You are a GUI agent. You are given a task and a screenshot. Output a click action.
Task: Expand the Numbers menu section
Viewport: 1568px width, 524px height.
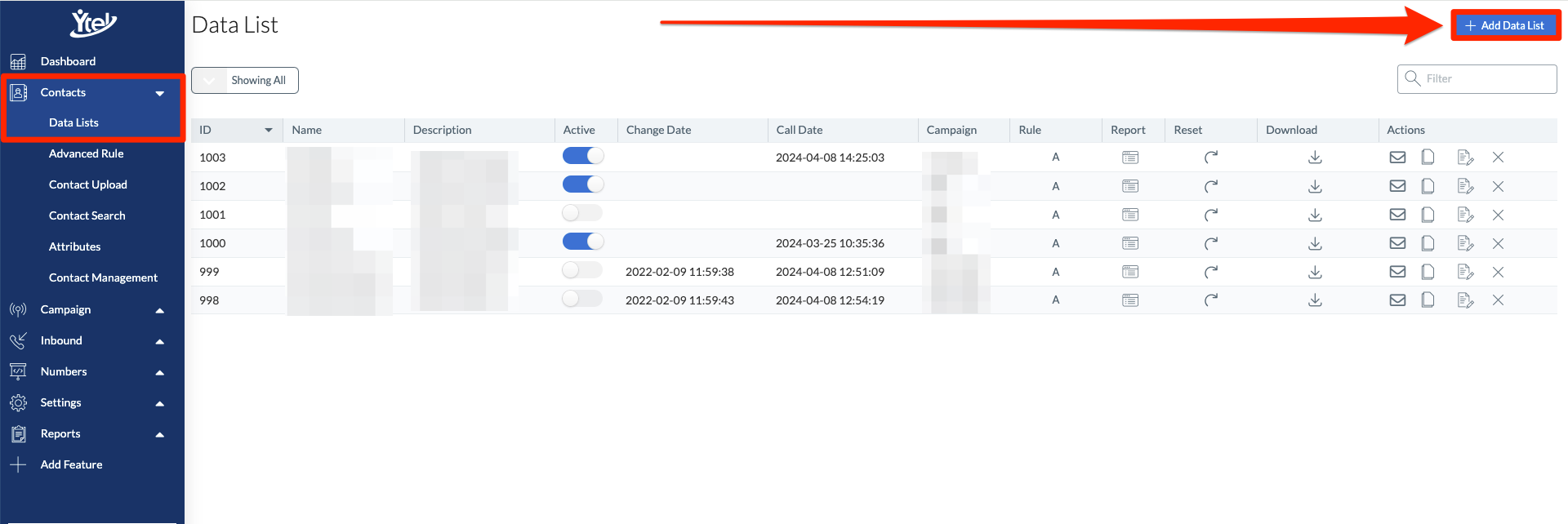click(x=160, y=372)
